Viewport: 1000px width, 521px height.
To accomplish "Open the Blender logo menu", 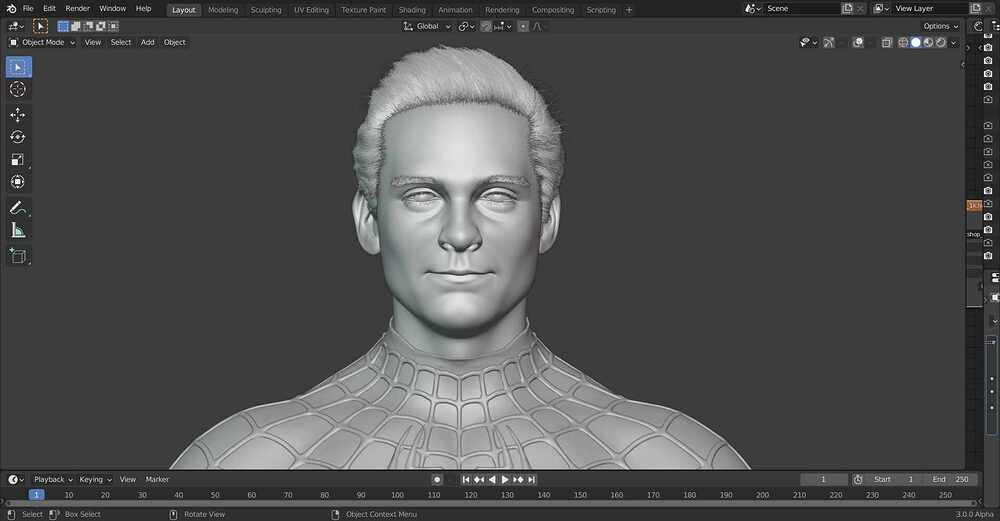I will coord(11,9).
